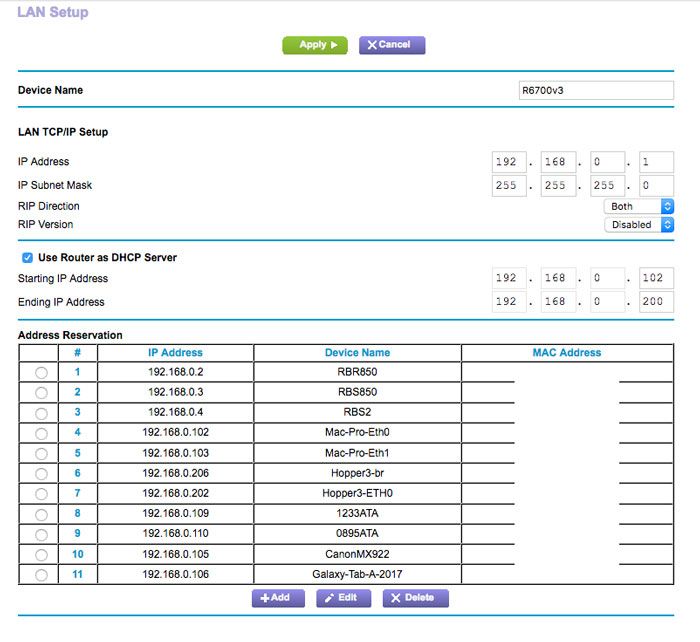Open the RIP Version dropdown
Screen dimensions: 700x642
pyautogui.click(x=639, y=225)
